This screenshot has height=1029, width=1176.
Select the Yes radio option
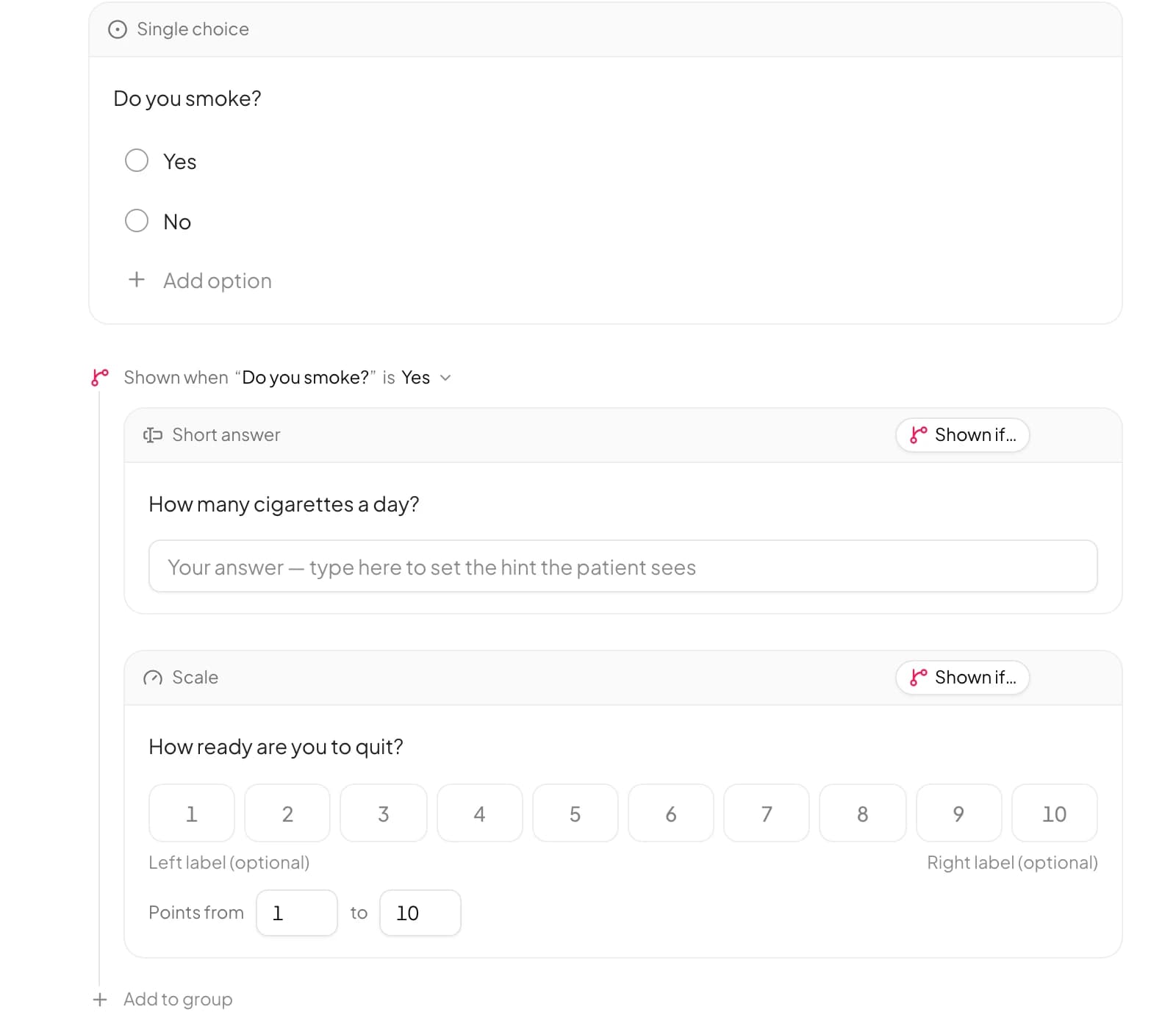pos(137,160)
